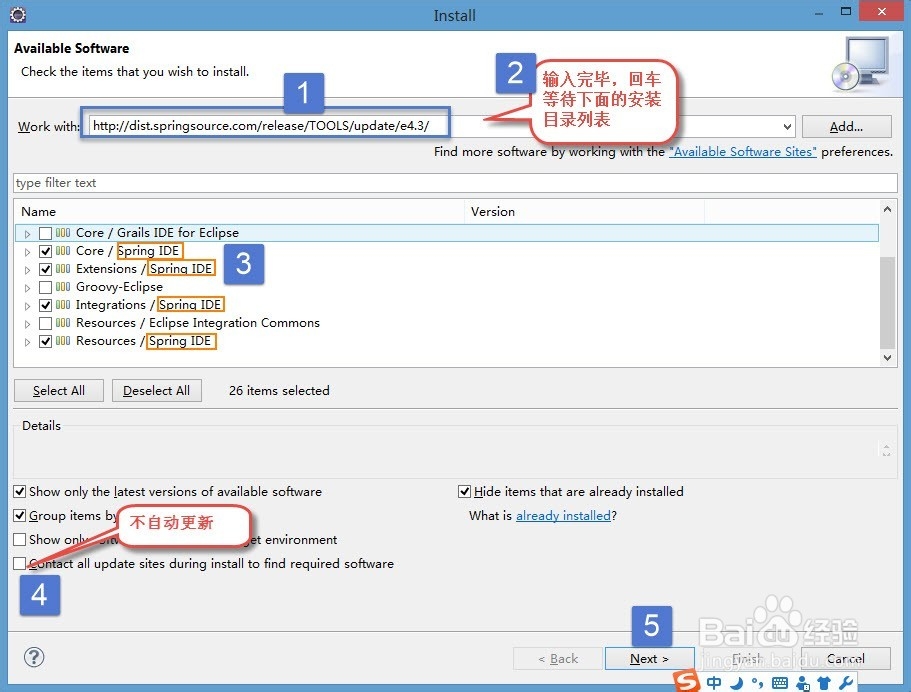This screenshot has height=692, width=911.
Task: Click the Sogou input 'S' logo icon
Action: tap(687, 681)
